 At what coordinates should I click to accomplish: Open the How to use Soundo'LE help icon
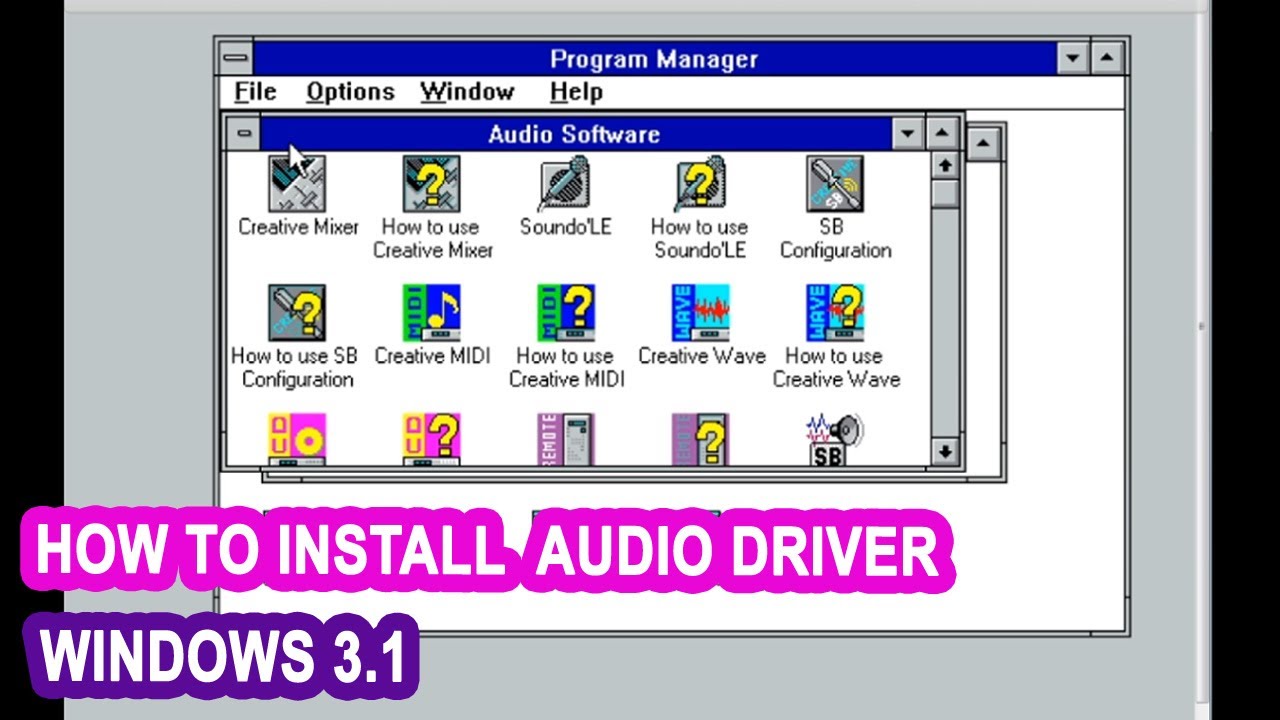[x=701, y=184]
